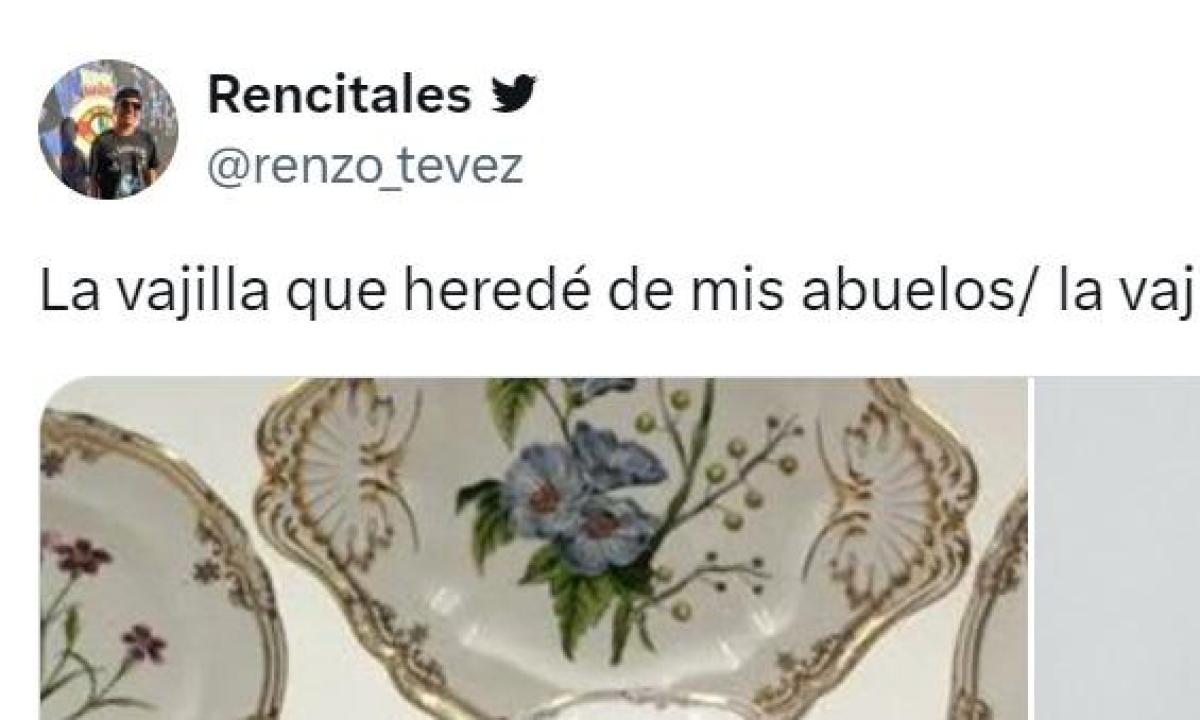Open the Rencitales display name link
The image size is (1200, 720).
point(340,95)
